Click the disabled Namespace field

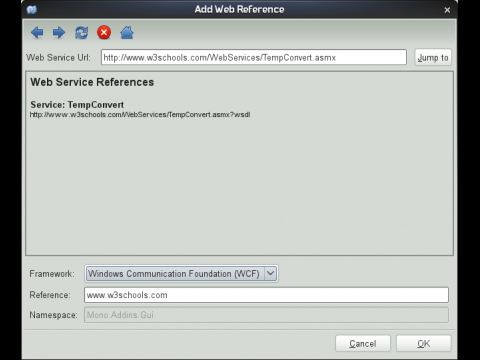266,315
